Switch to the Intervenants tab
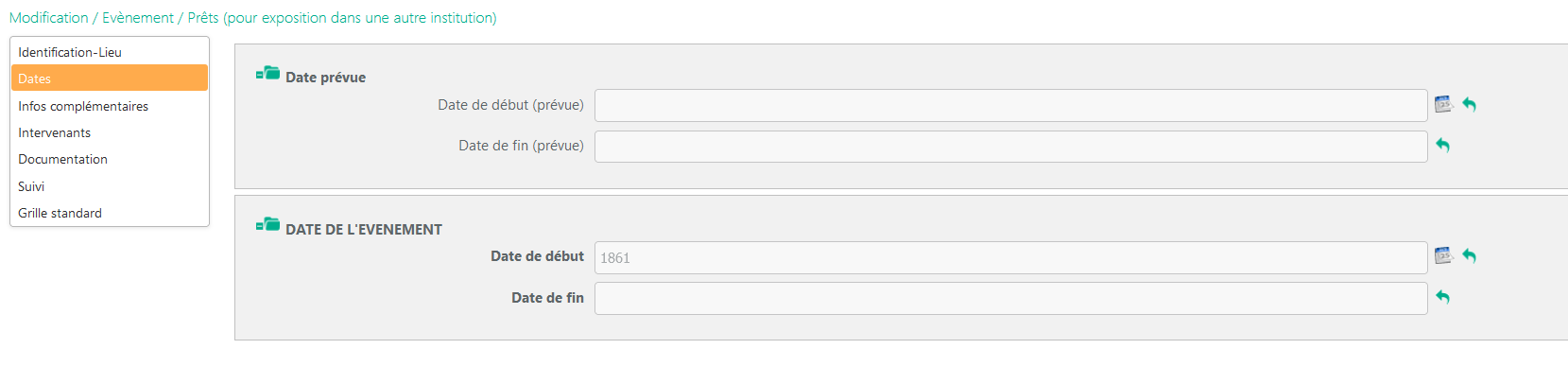 tap(55, 132)
